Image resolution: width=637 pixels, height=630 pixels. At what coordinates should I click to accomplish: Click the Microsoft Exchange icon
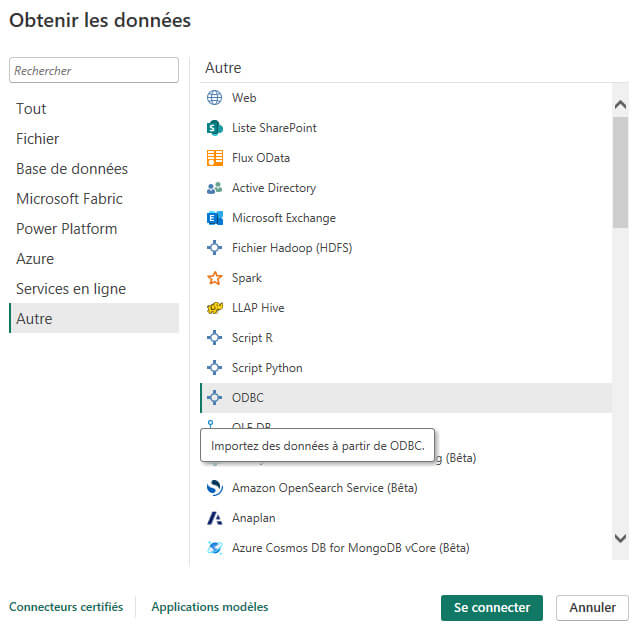point(214,218)
